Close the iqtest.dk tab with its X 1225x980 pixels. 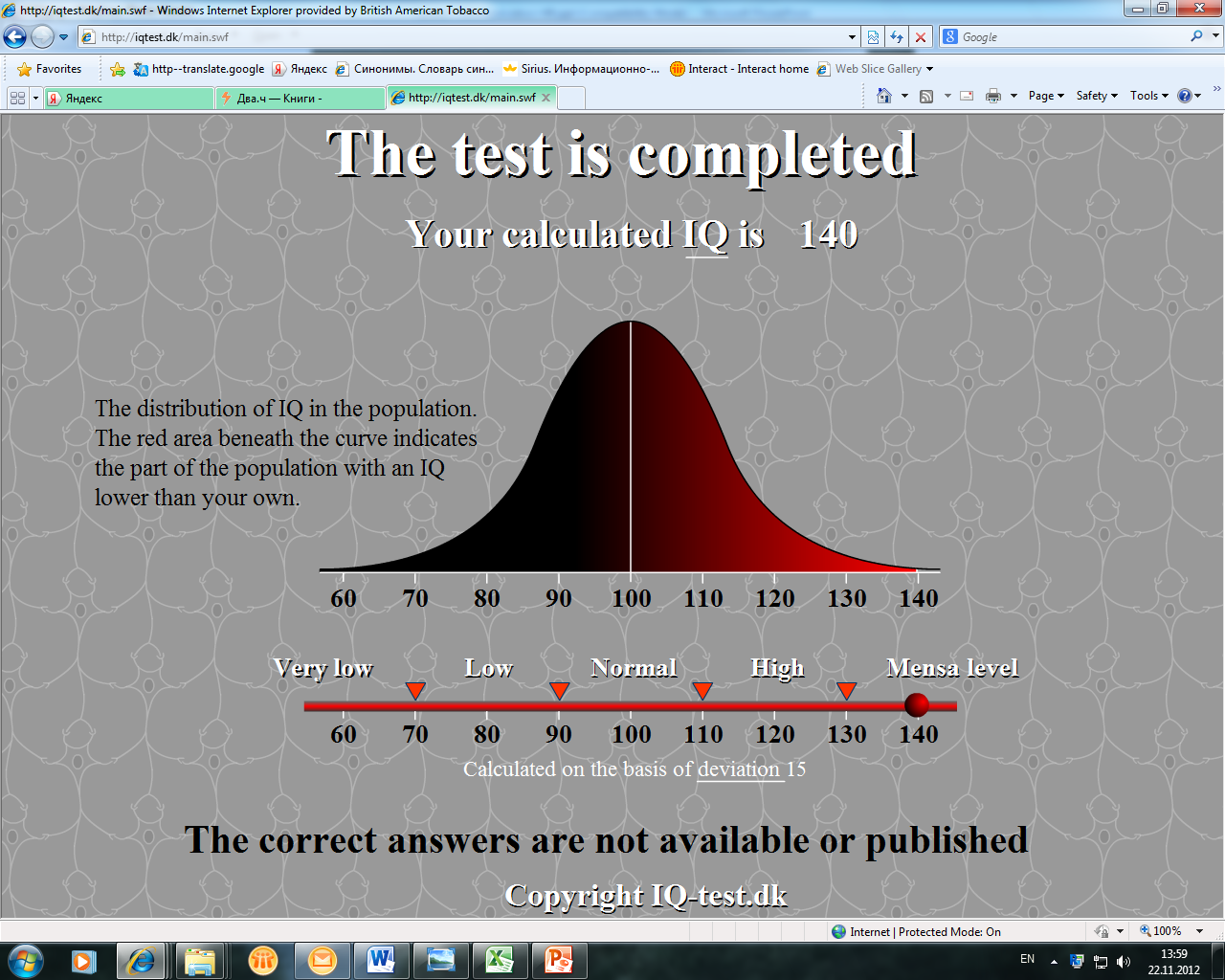546,98
